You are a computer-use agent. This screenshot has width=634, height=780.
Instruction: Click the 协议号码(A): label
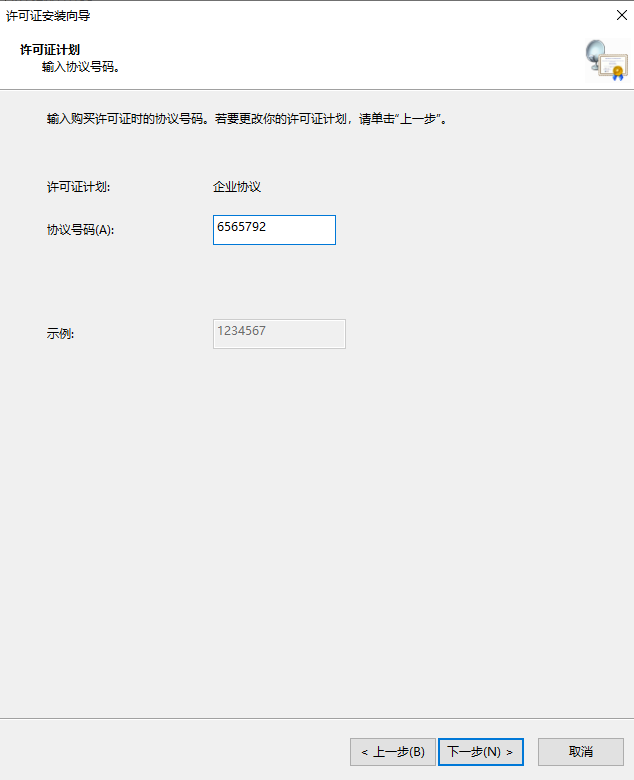(81, 230)
